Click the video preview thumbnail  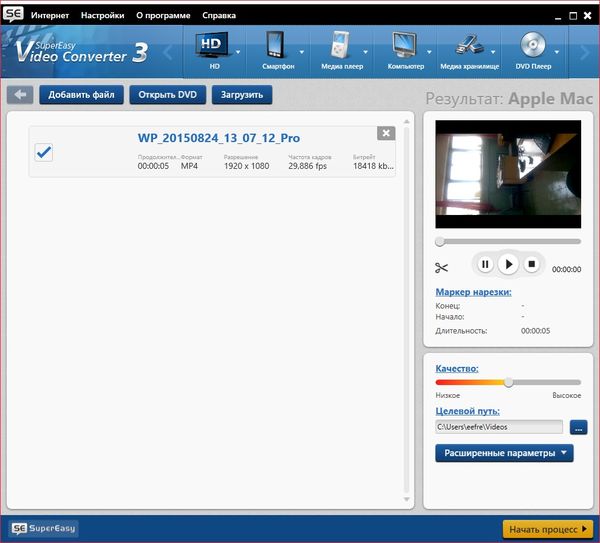(508, 174)
